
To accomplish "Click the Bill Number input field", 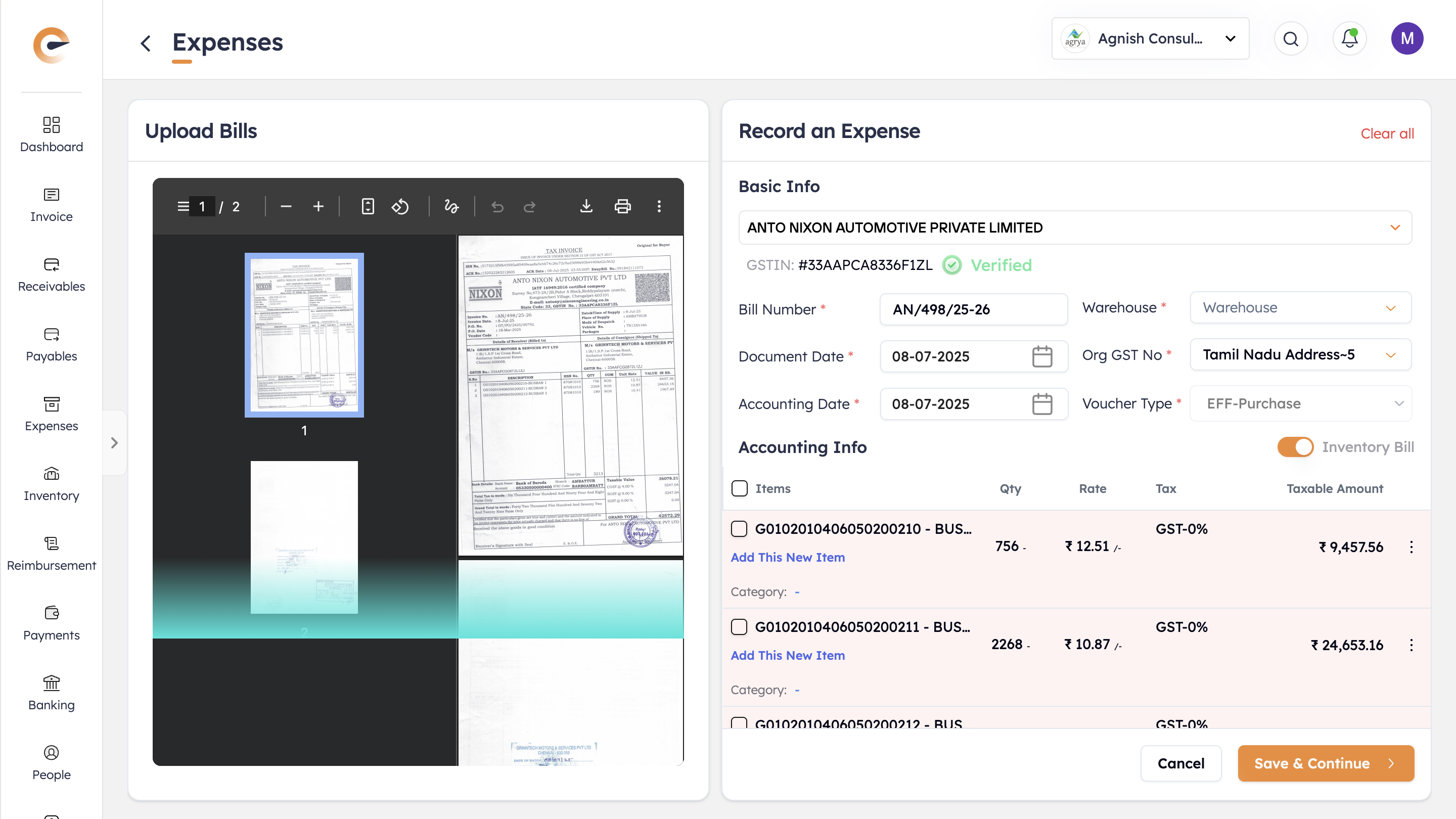I will point(973,309).
